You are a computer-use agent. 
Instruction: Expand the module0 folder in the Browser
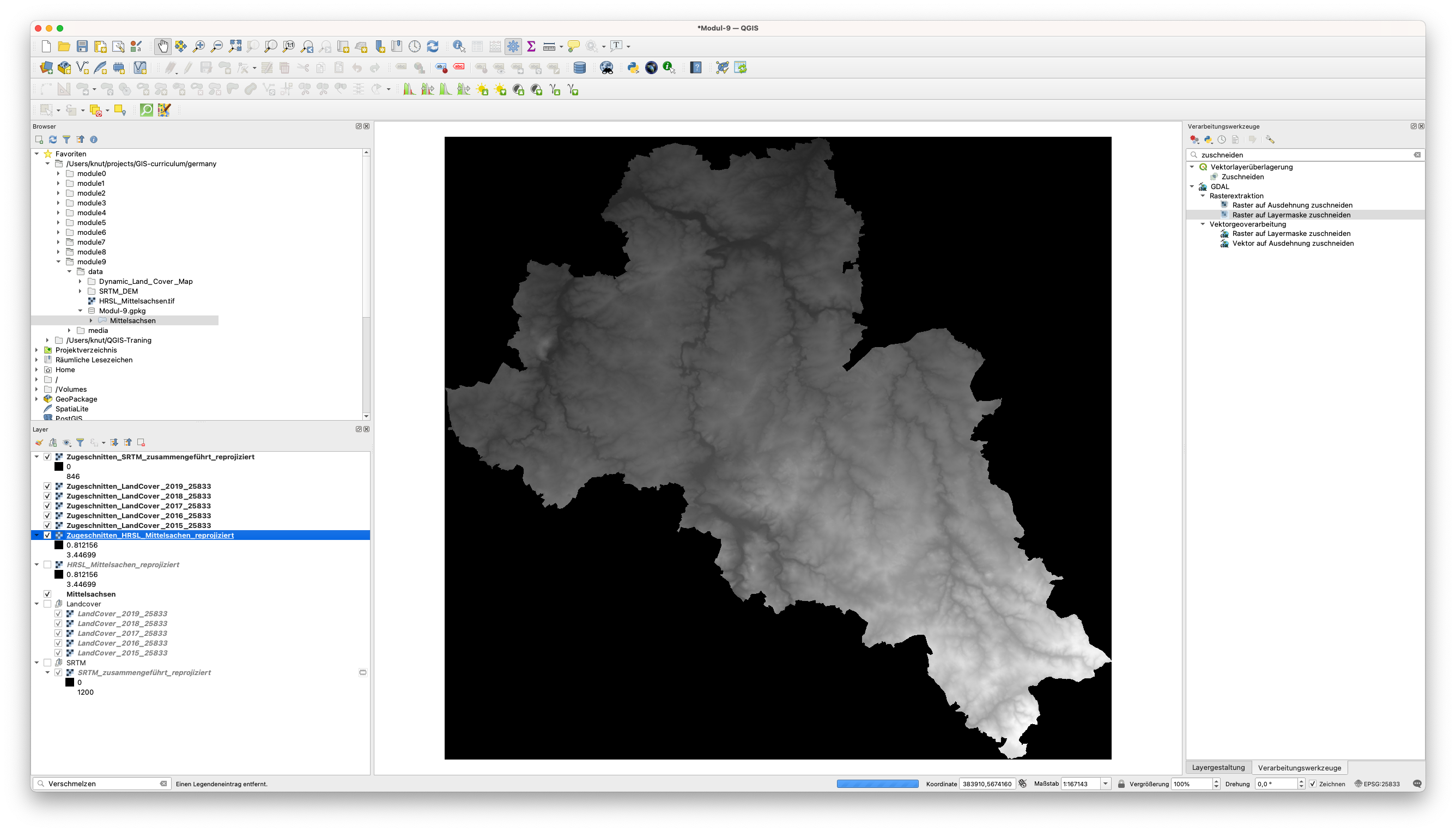(58, 174)
